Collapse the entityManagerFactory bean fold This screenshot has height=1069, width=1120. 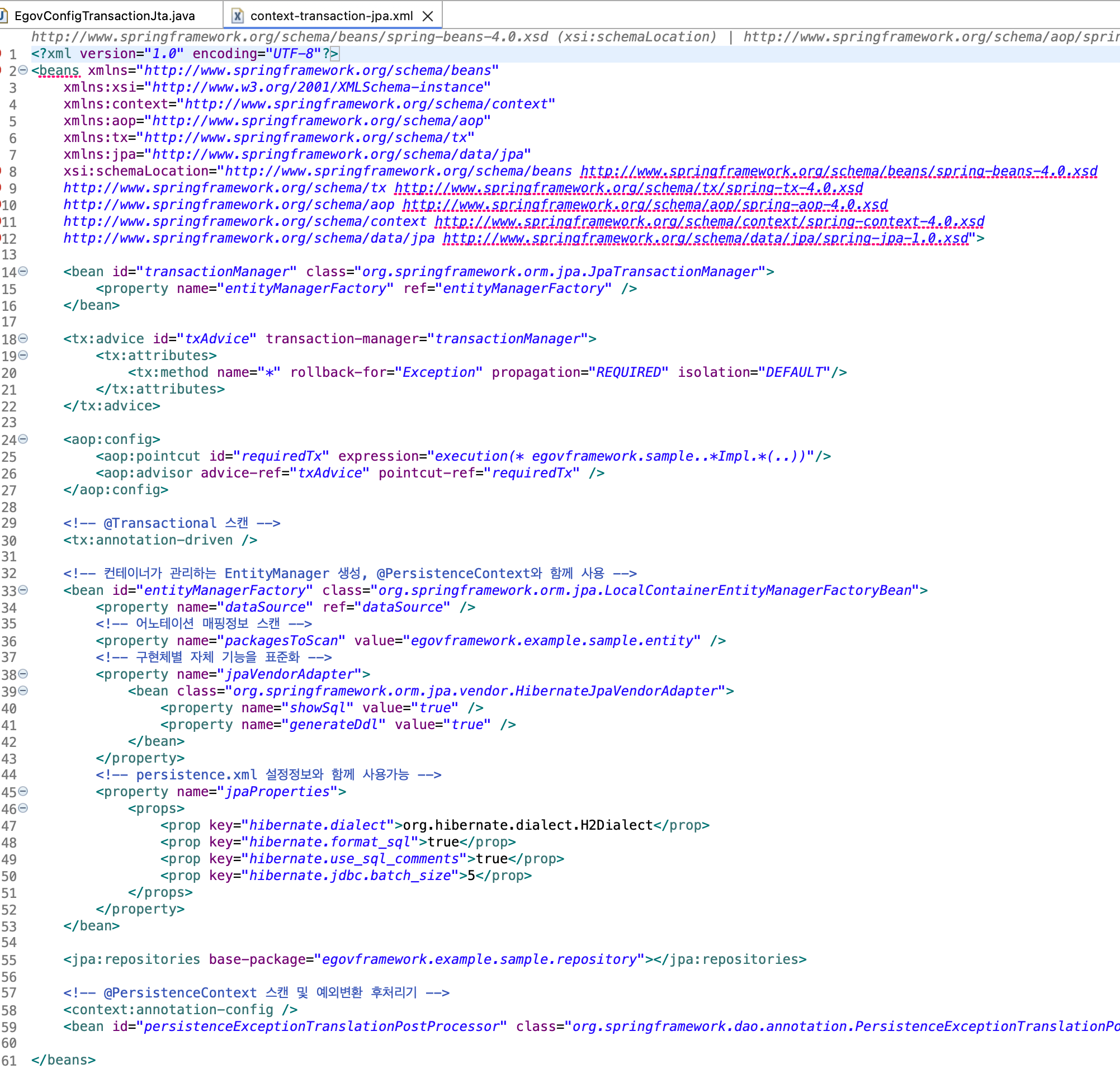point(22,591)
